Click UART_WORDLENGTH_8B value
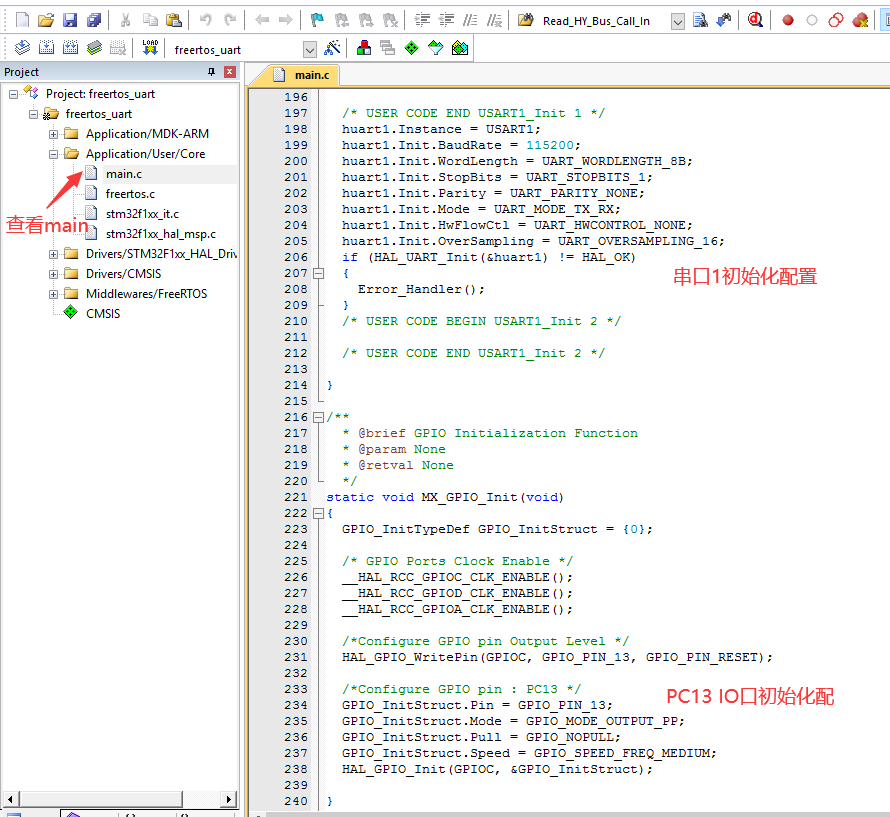The width and height of the screenshot is (890, 817). point(614,161)
